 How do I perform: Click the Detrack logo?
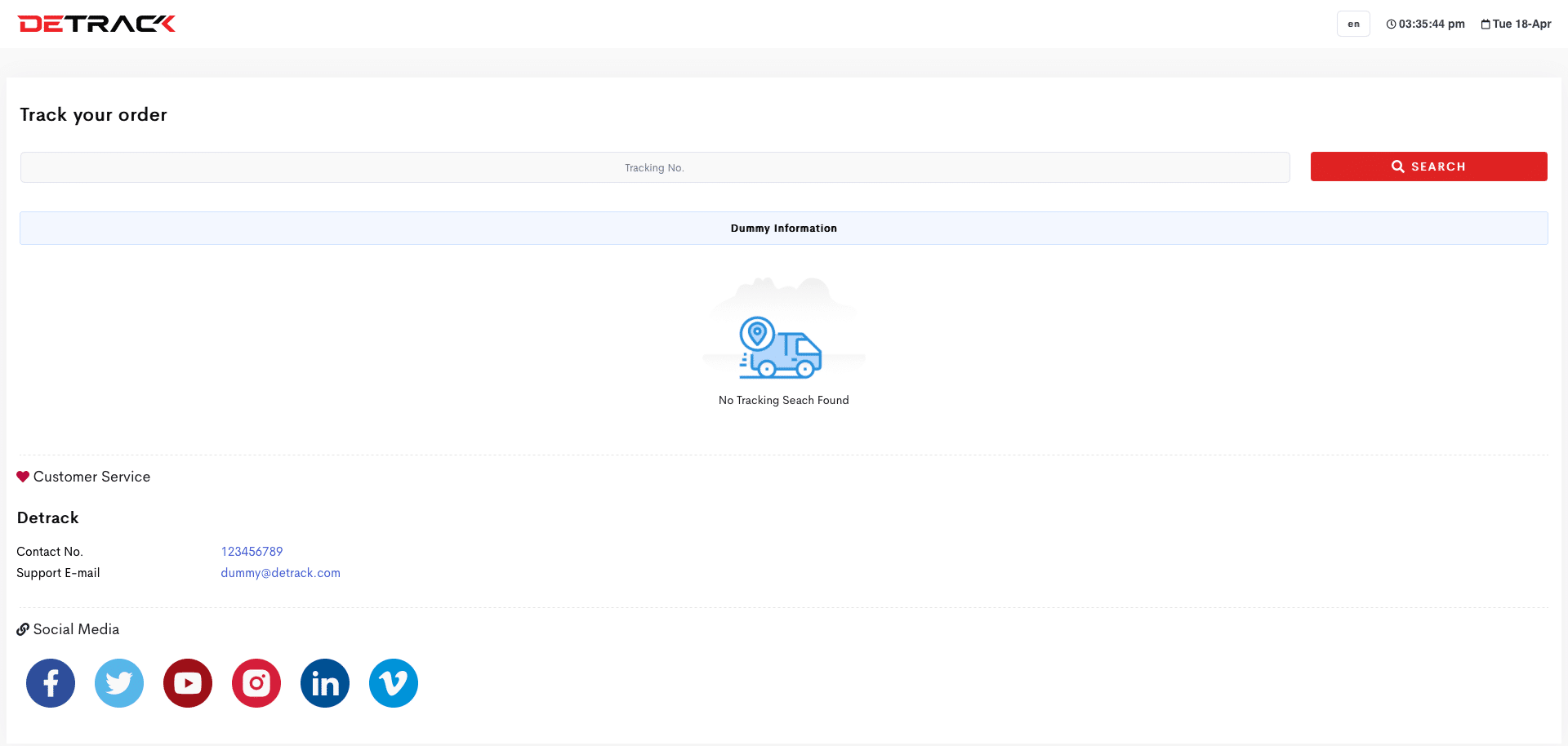point(96,24)
